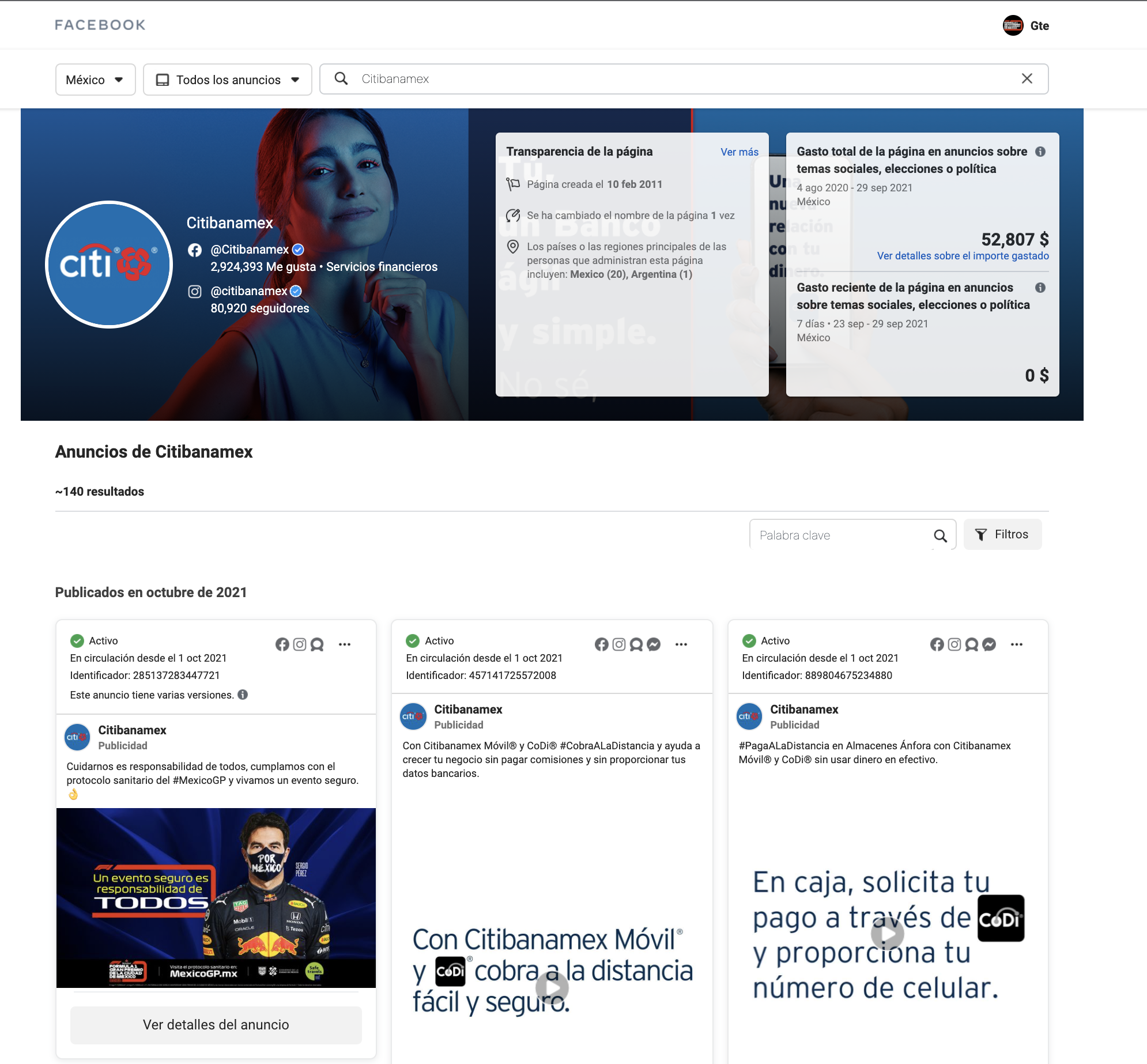The image size is (1147, 1064).
Task: Click the 80,920 seguidores text
Action: pyautogui.click(x=260, y=308)
